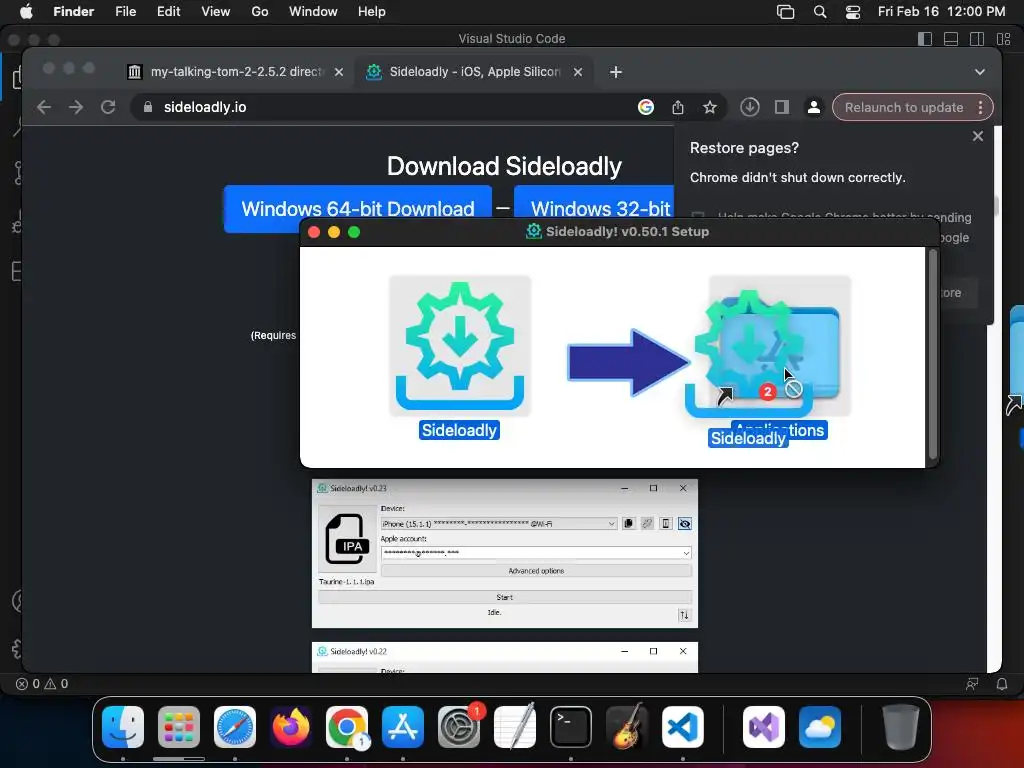Open Chrome three-dot menu
The height and width of the screenshot is (768, 1024).
pos(981,107)
